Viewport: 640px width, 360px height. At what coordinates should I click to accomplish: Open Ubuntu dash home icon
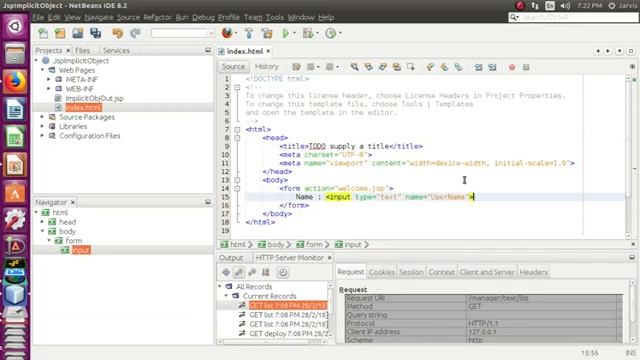coord(15,27)
